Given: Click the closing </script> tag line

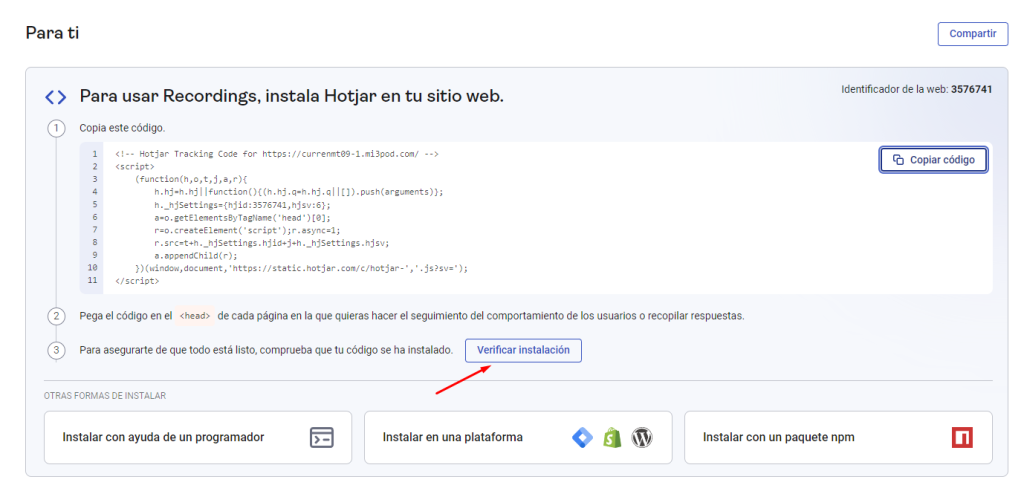Looking at the screenshot, I should point(137,281).
